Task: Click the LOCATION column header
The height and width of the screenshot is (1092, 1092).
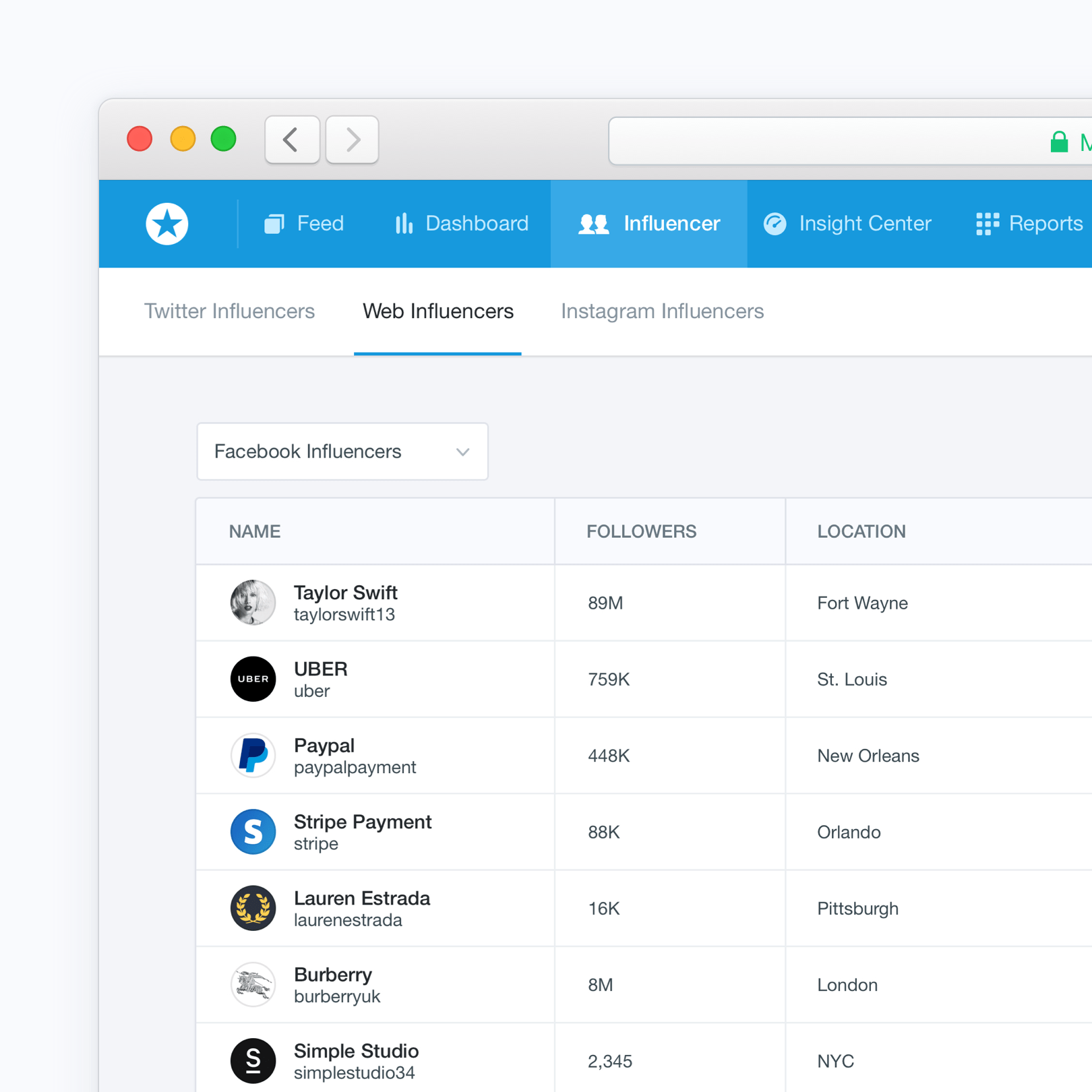Action: pyautogui.click(x=861, y=532)
